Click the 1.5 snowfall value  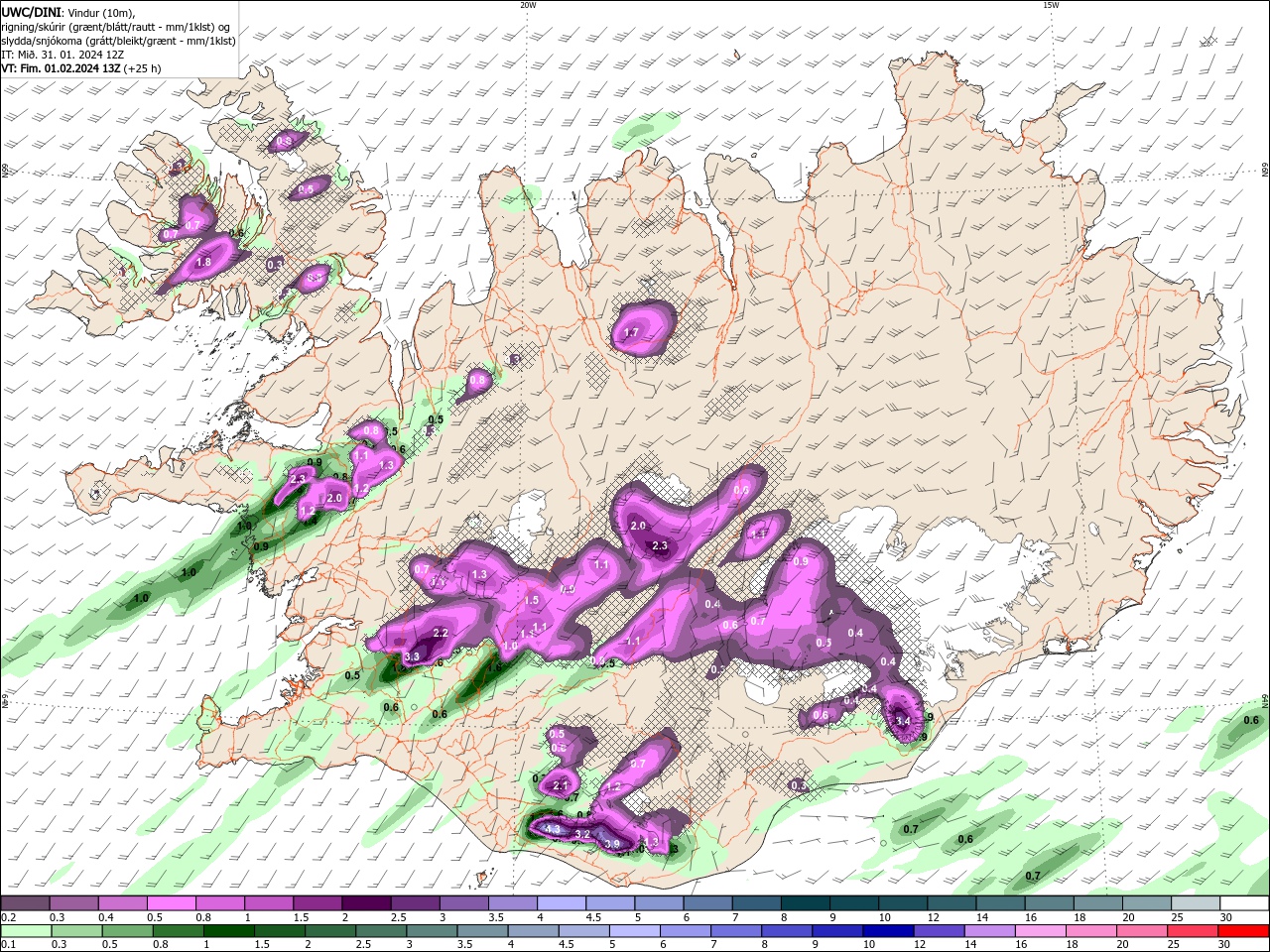point(532,600)
